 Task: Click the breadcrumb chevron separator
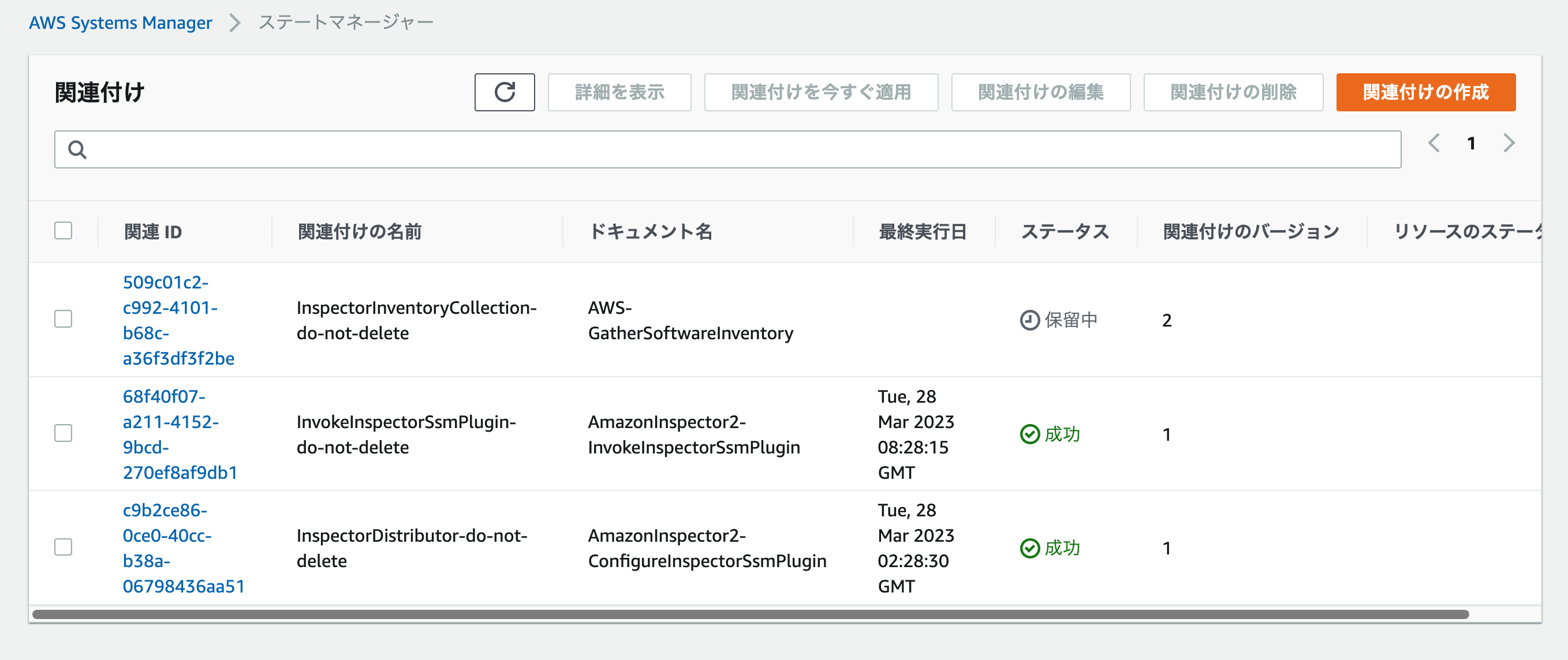click(x=235, y=23)
